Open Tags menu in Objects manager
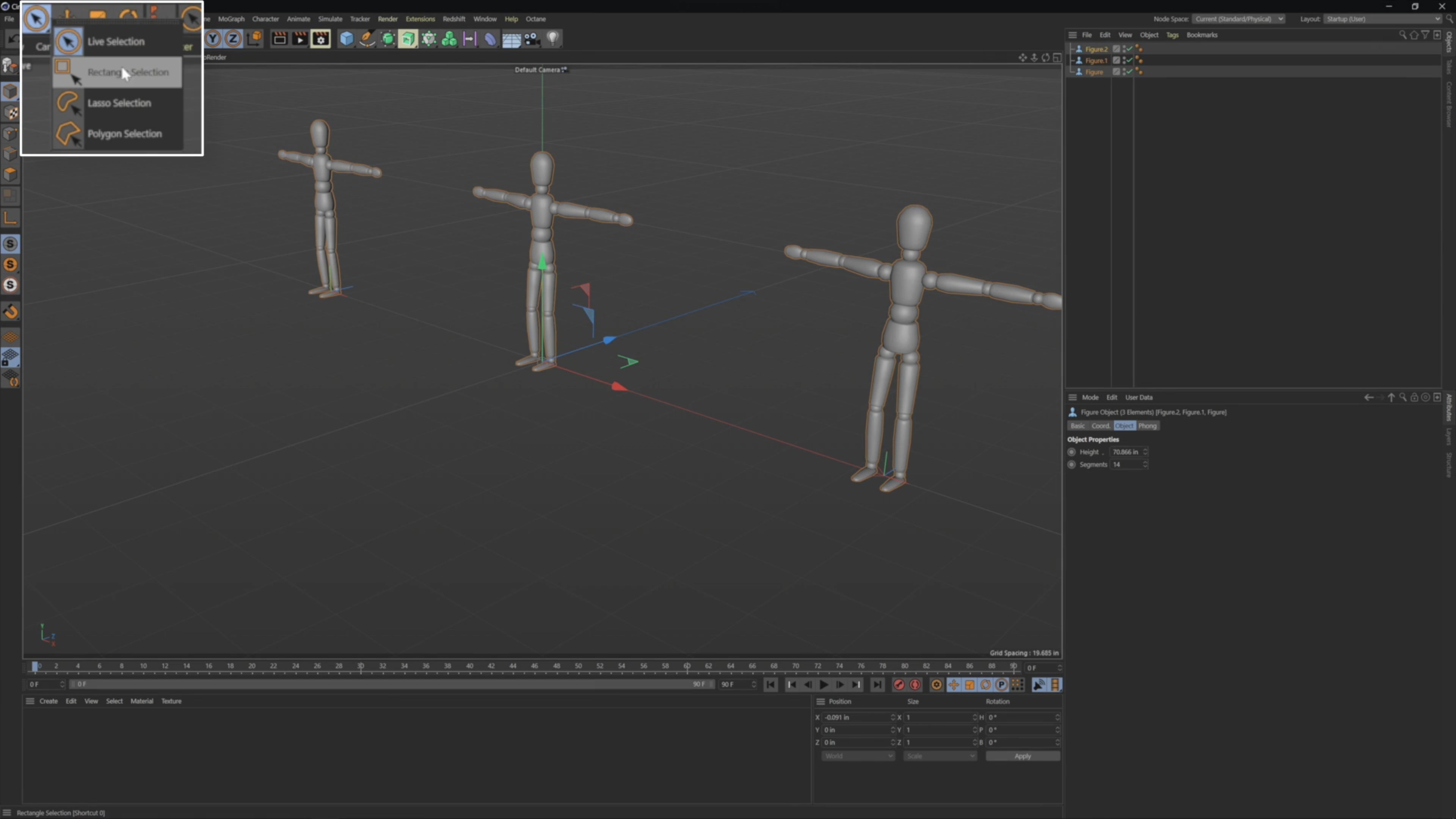 click(1172, 35)
